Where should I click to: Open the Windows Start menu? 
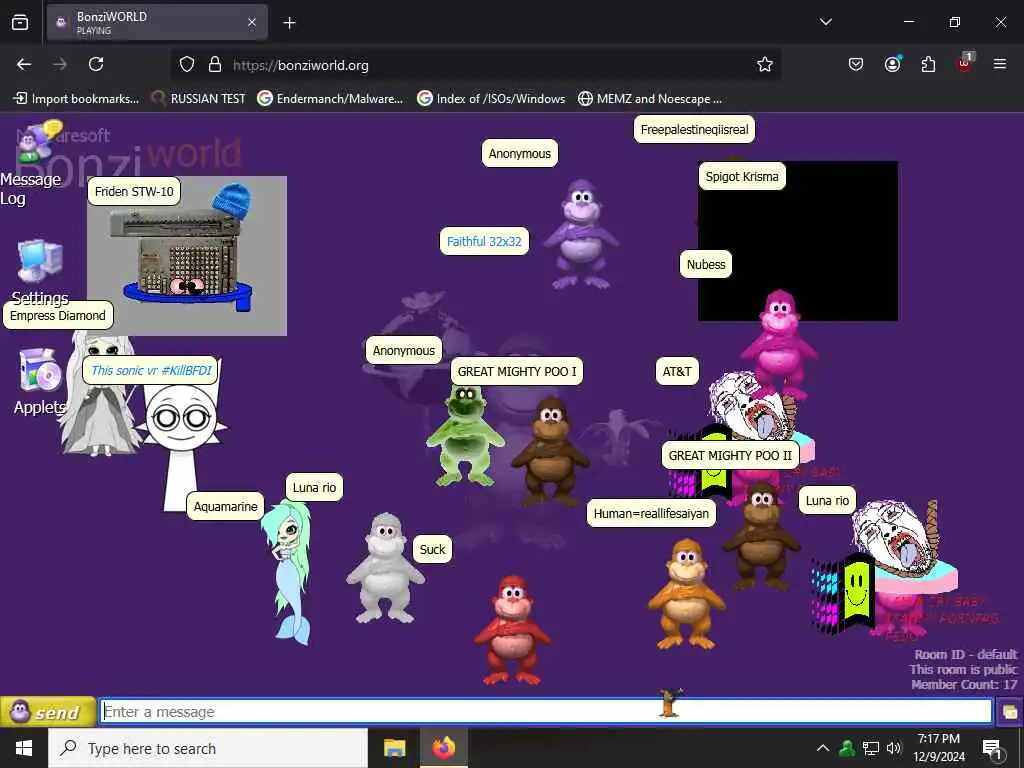24,748
